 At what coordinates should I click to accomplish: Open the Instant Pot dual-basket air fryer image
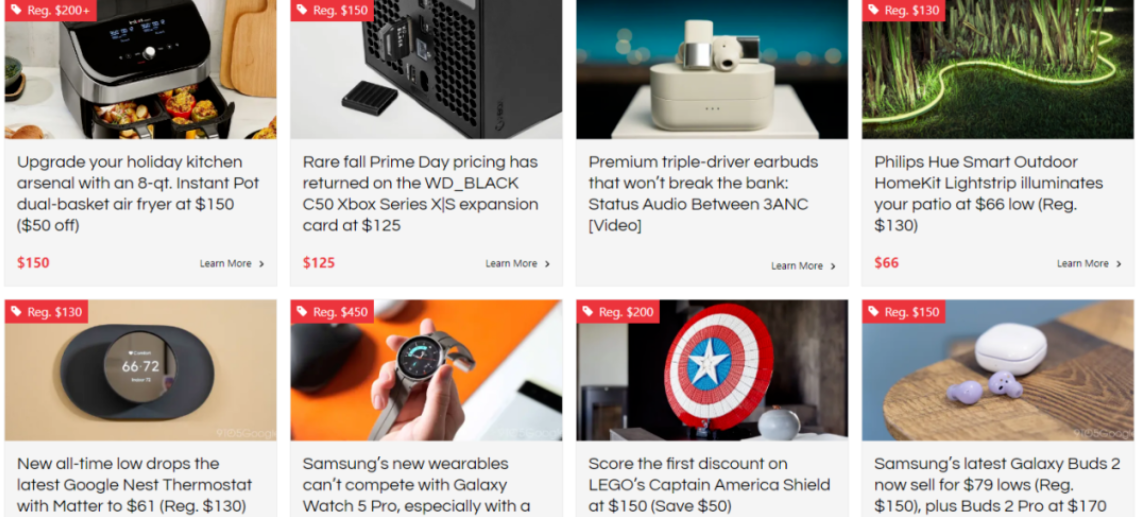pyautogui.click(x=140, y=69)
